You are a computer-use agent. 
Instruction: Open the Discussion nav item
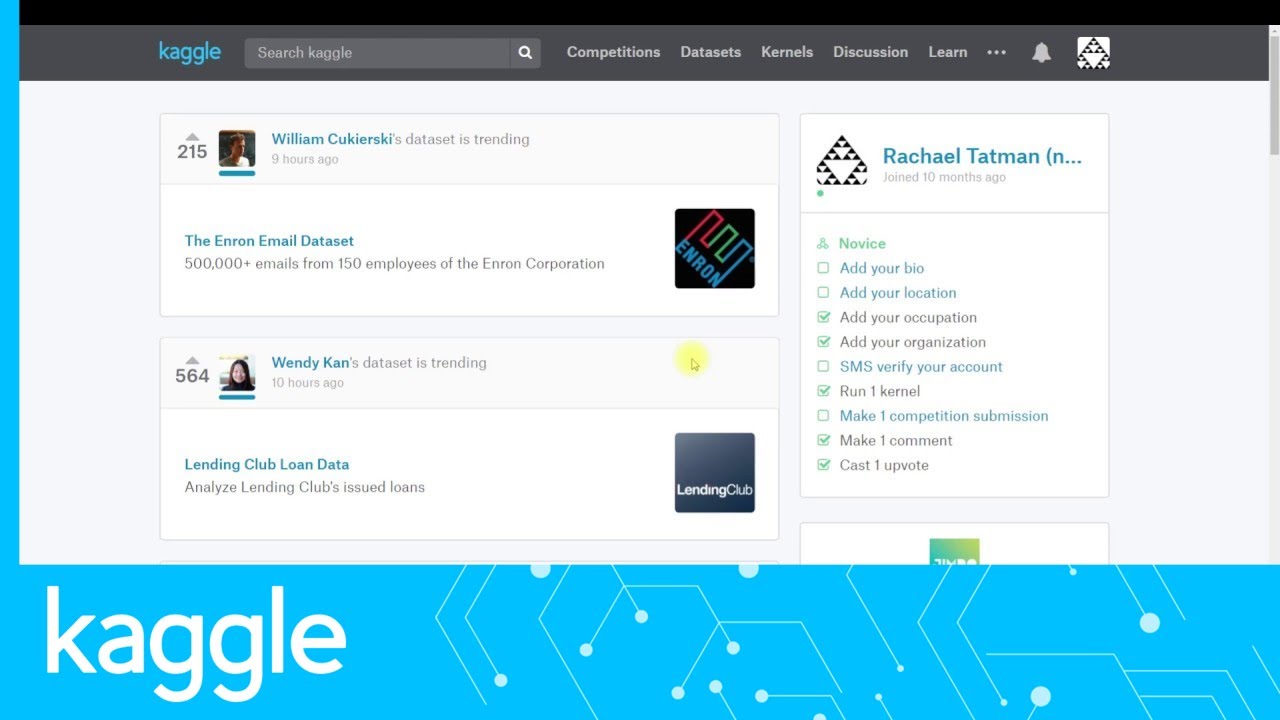coord(870,52)
